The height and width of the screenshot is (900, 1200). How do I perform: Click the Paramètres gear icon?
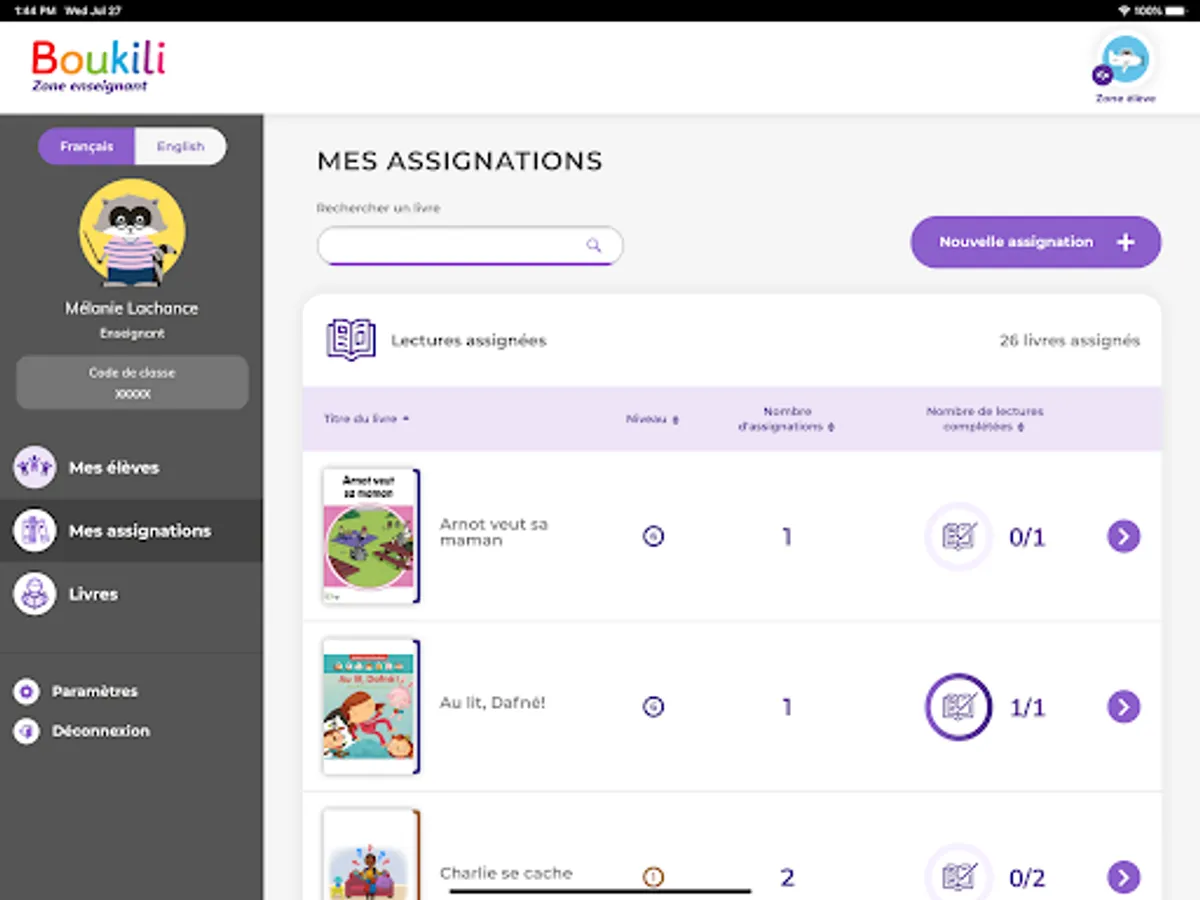tap(26, 691)
